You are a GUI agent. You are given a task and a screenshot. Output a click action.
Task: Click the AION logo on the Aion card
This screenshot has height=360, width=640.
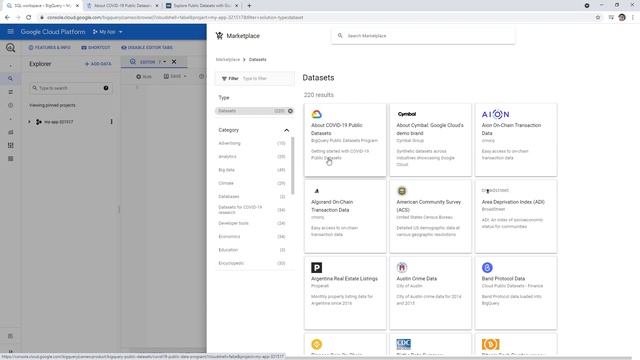[495, 114]
